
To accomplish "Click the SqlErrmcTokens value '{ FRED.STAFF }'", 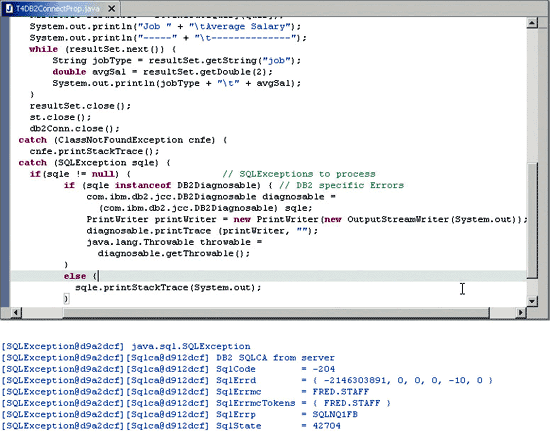I will 351,403.
